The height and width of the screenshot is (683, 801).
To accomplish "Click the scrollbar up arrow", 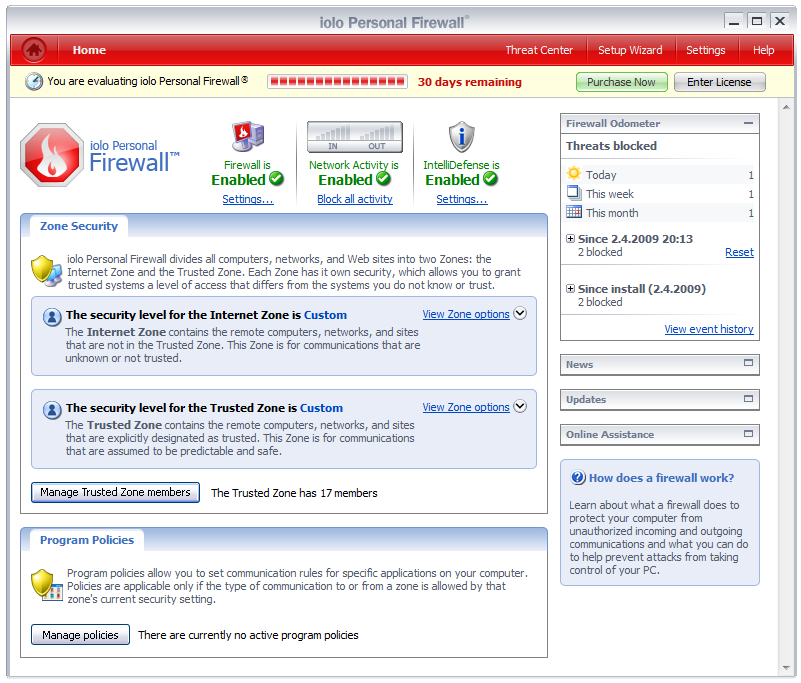I will click(786, 107).
